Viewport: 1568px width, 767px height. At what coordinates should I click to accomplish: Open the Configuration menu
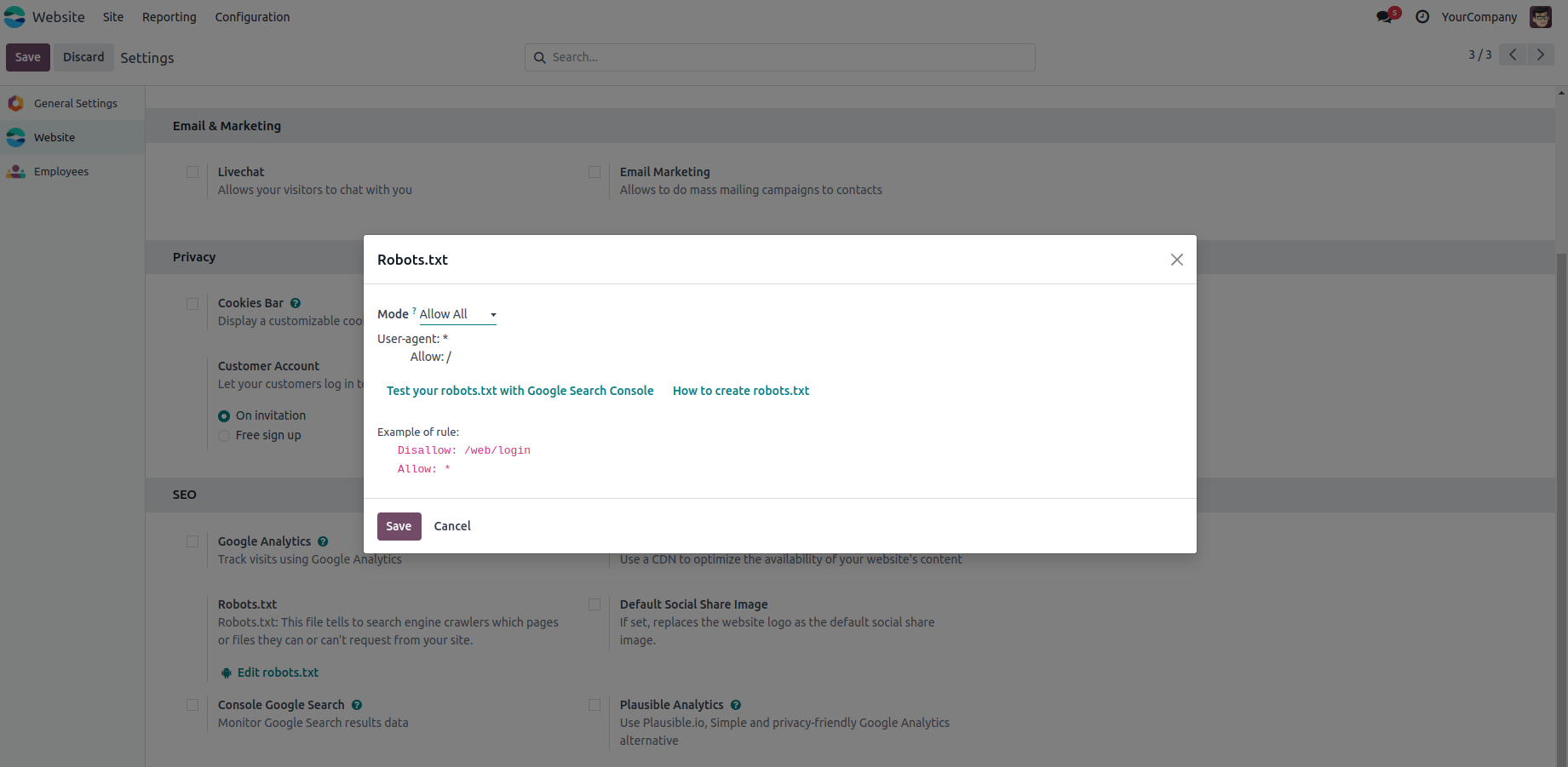point(252,17)
